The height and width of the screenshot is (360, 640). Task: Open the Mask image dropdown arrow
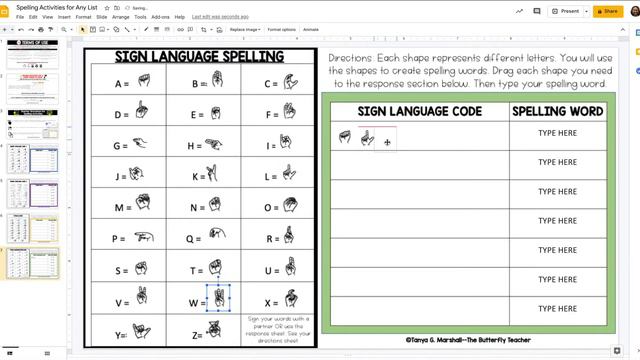(x=211, y=30)
